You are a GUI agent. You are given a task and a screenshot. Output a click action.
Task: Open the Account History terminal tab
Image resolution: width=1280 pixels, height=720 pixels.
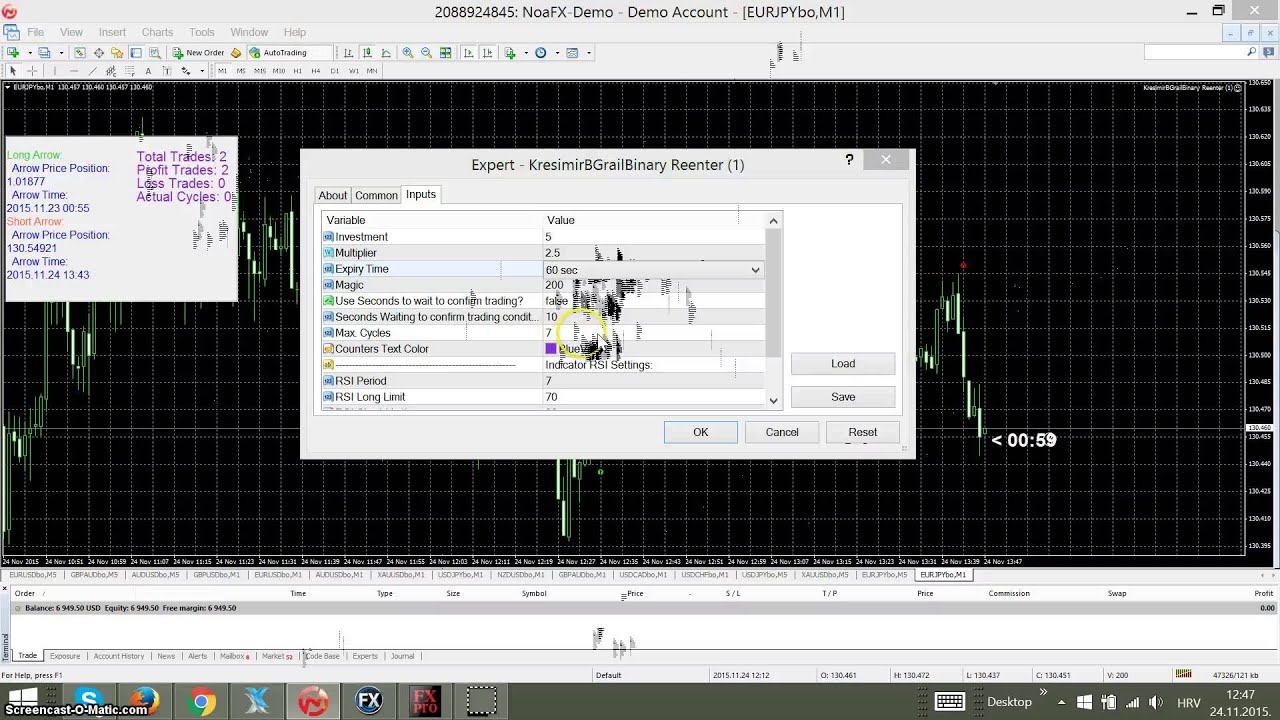pyautogui.click(x=119, y=656)
